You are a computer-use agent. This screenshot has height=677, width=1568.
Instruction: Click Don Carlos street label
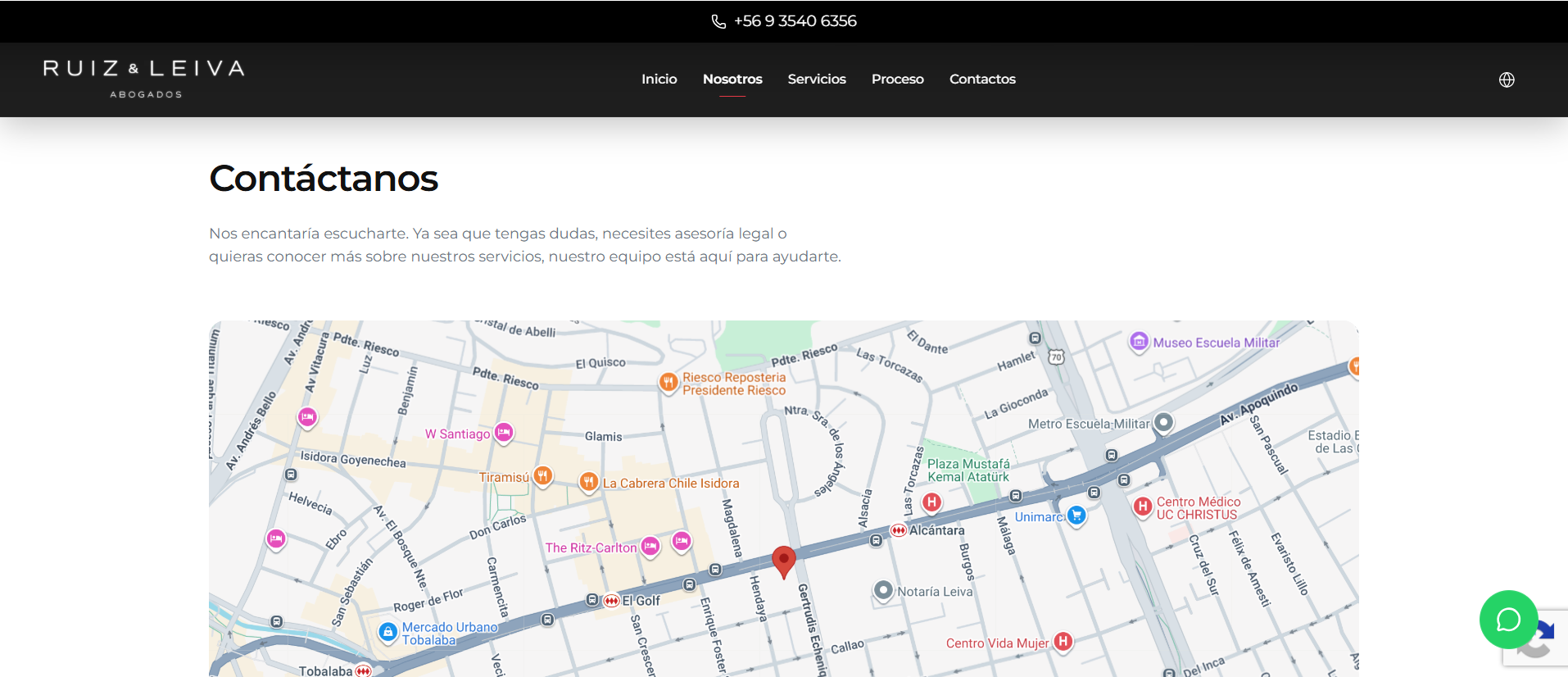[498, 527]
